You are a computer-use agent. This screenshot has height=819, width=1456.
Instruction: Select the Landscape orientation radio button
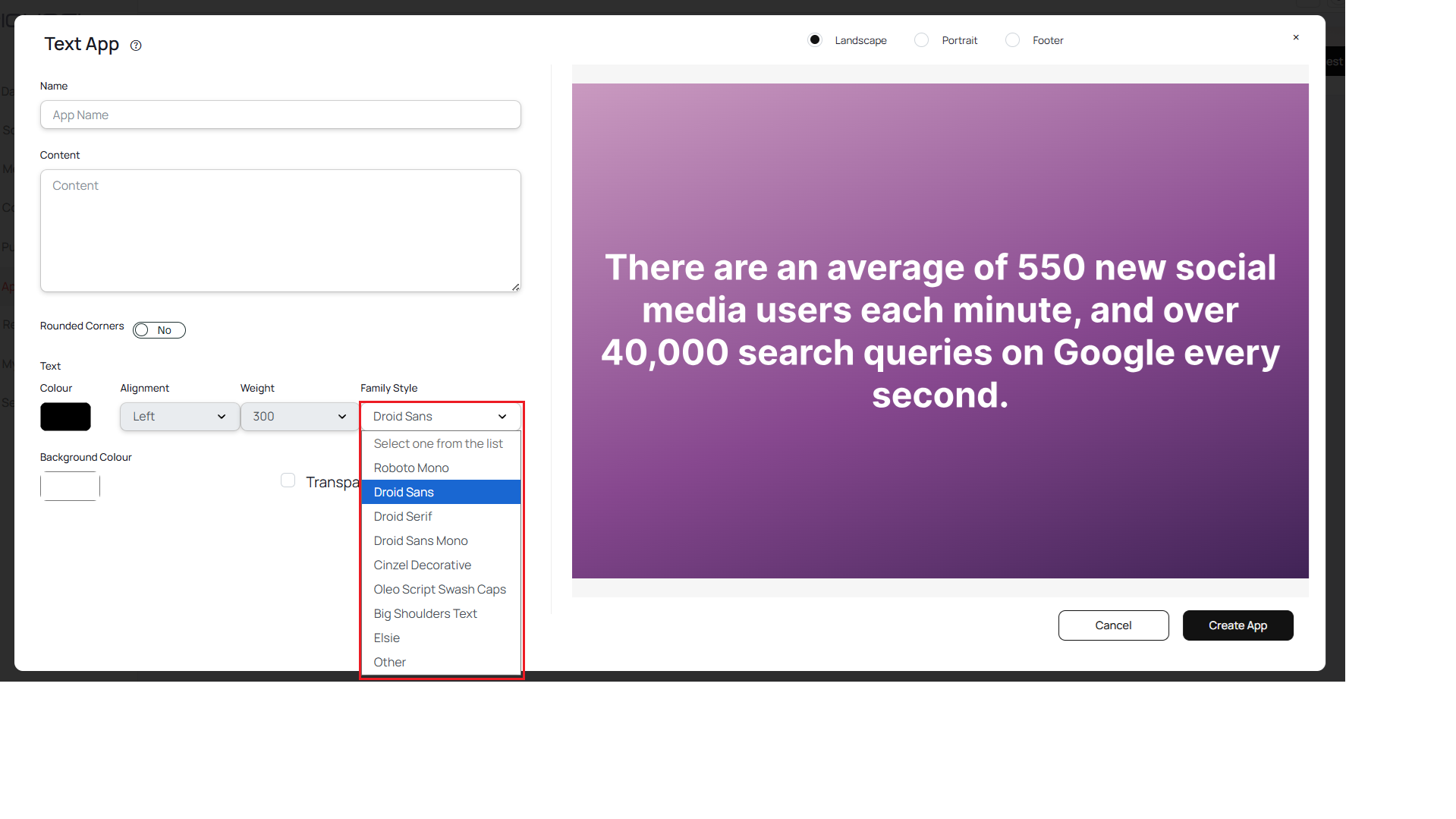[815, 40]
